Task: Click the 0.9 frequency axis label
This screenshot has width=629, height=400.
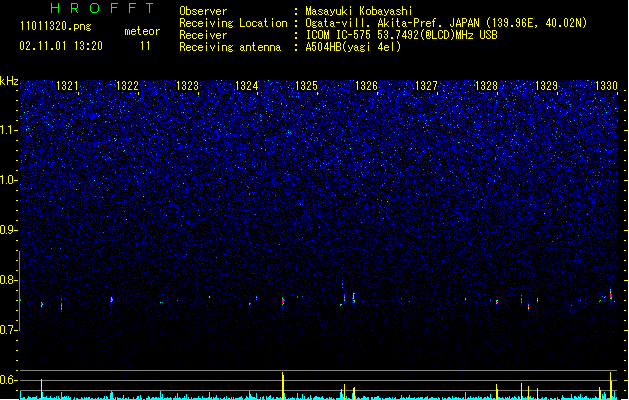Action: (9, 230)
